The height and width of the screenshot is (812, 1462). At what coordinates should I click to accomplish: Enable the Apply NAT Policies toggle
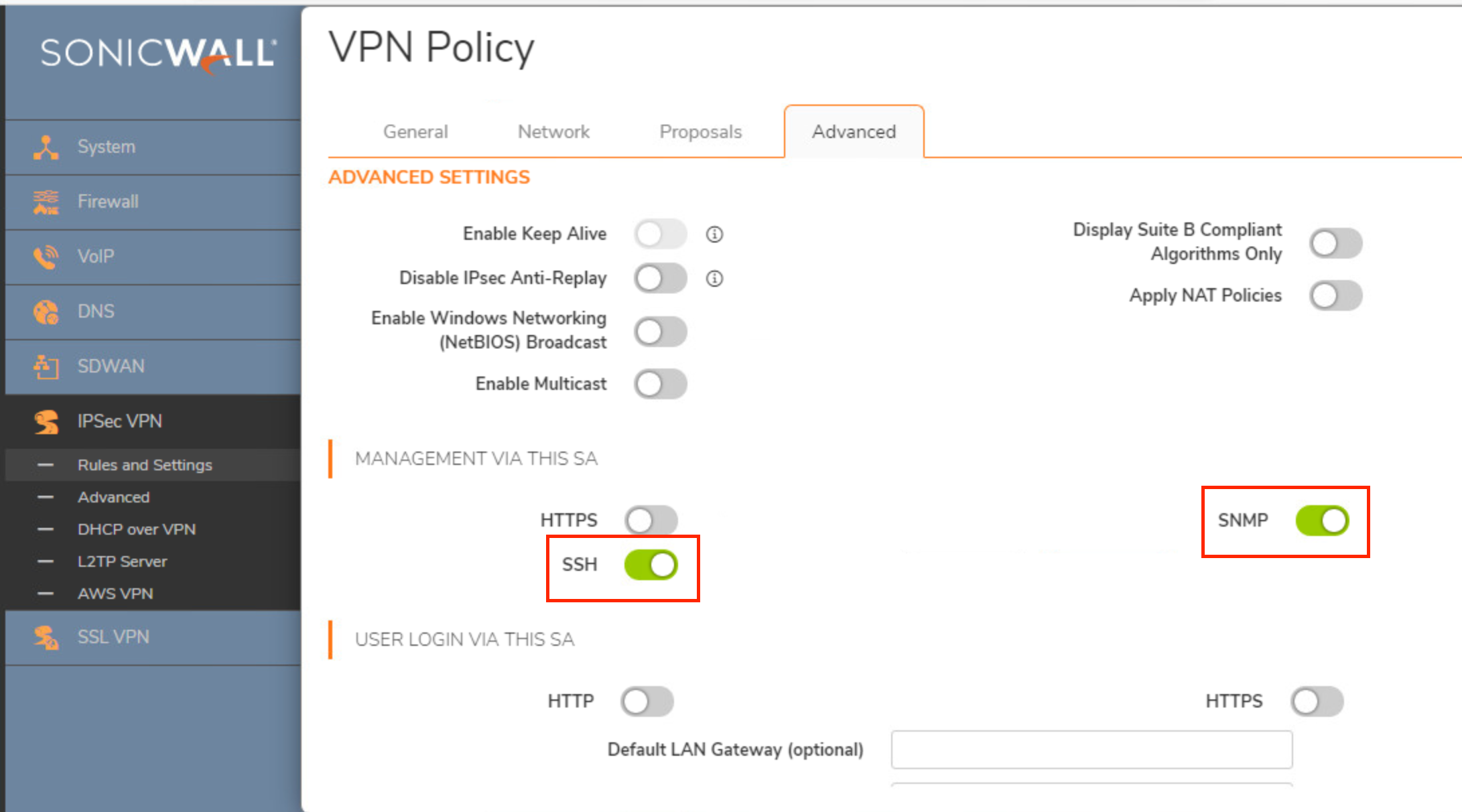point(1336,295)
